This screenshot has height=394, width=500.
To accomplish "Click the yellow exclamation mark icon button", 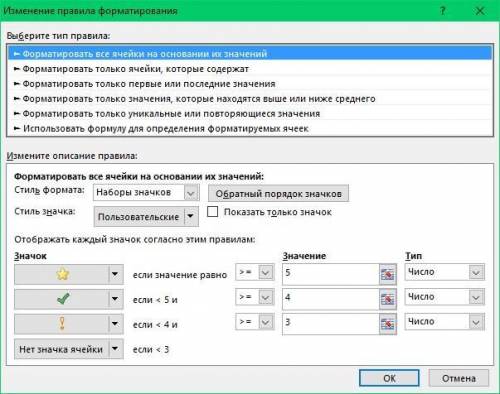I will click(62, 324).
